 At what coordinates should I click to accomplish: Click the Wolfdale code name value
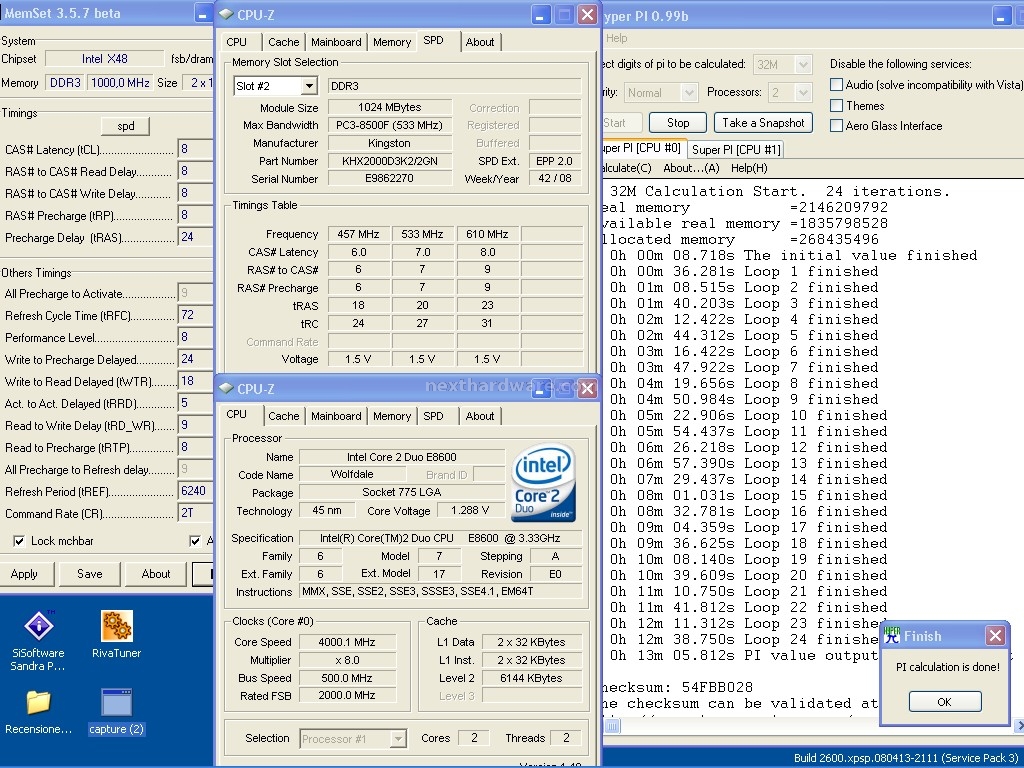pyautogui.click(x=352, y=475)
